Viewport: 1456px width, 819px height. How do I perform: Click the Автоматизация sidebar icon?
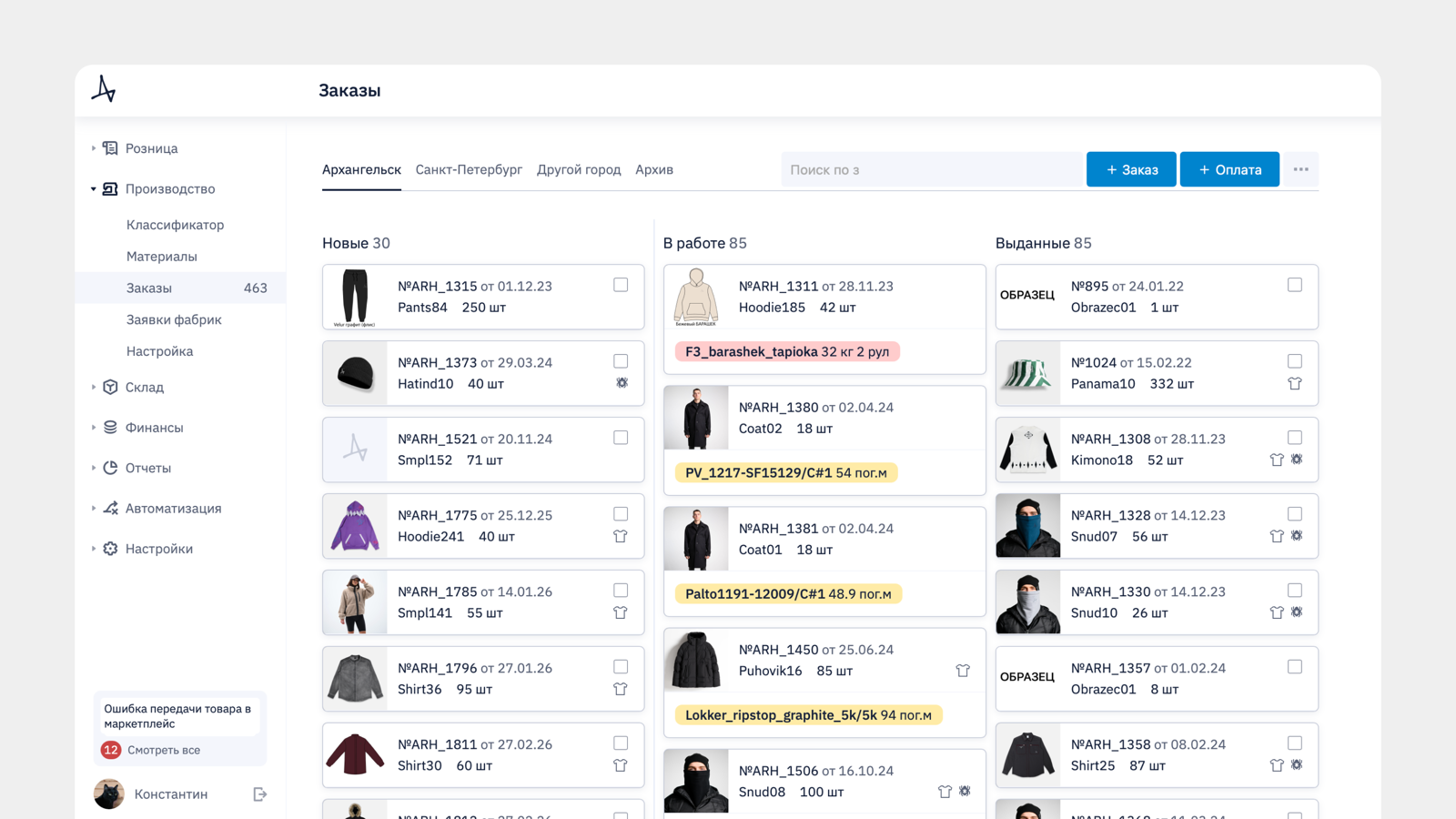coord(110,508)
